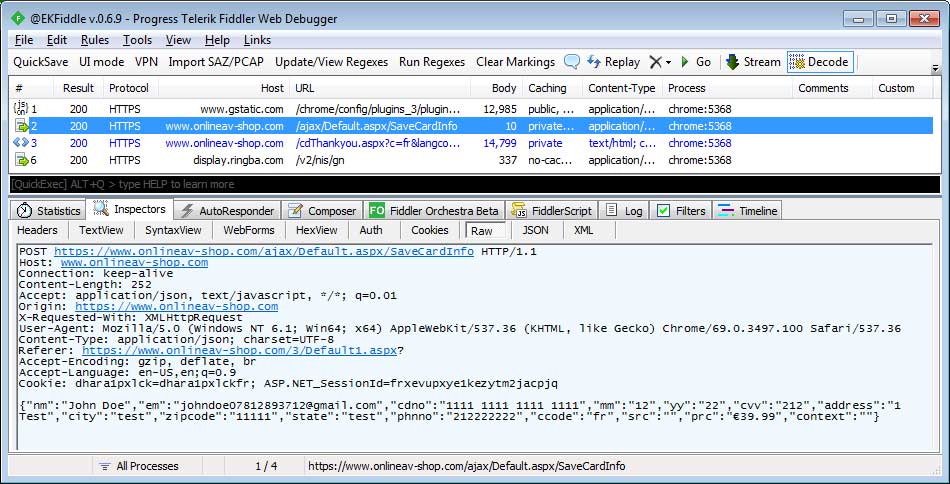This screenshot has height=484, width=950.
Task: Open the Remove sessions X dropdown
Action: pyautogui.click(x=661, y=62)
